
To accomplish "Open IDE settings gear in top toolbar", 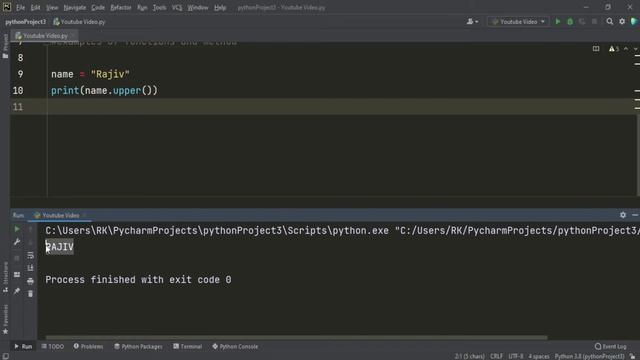I will click(x=622, y=22).
